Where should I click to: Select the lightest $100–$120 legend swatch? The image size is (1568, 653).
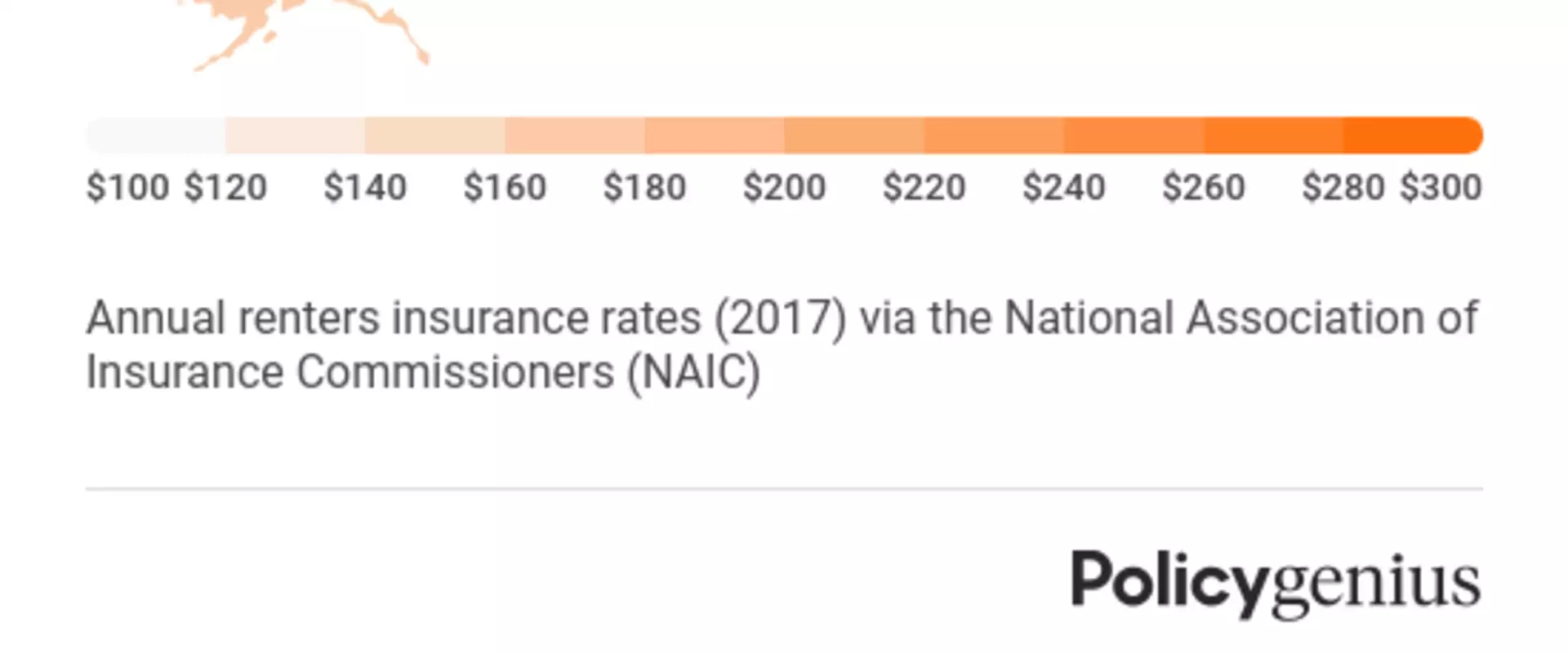click(x=156, y=135)
